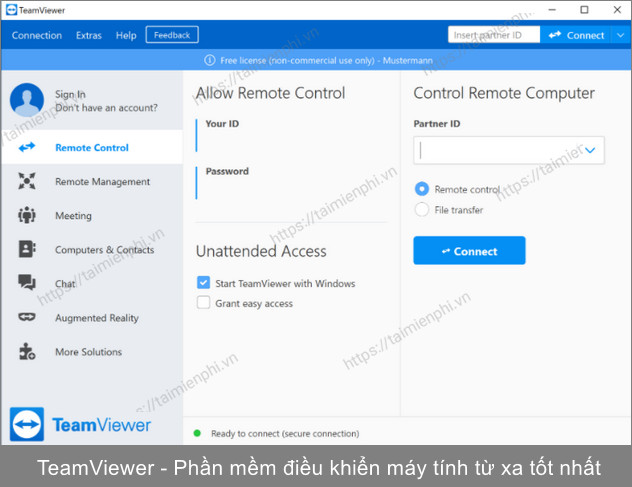Click the large blue Connect button

(469, 251)
